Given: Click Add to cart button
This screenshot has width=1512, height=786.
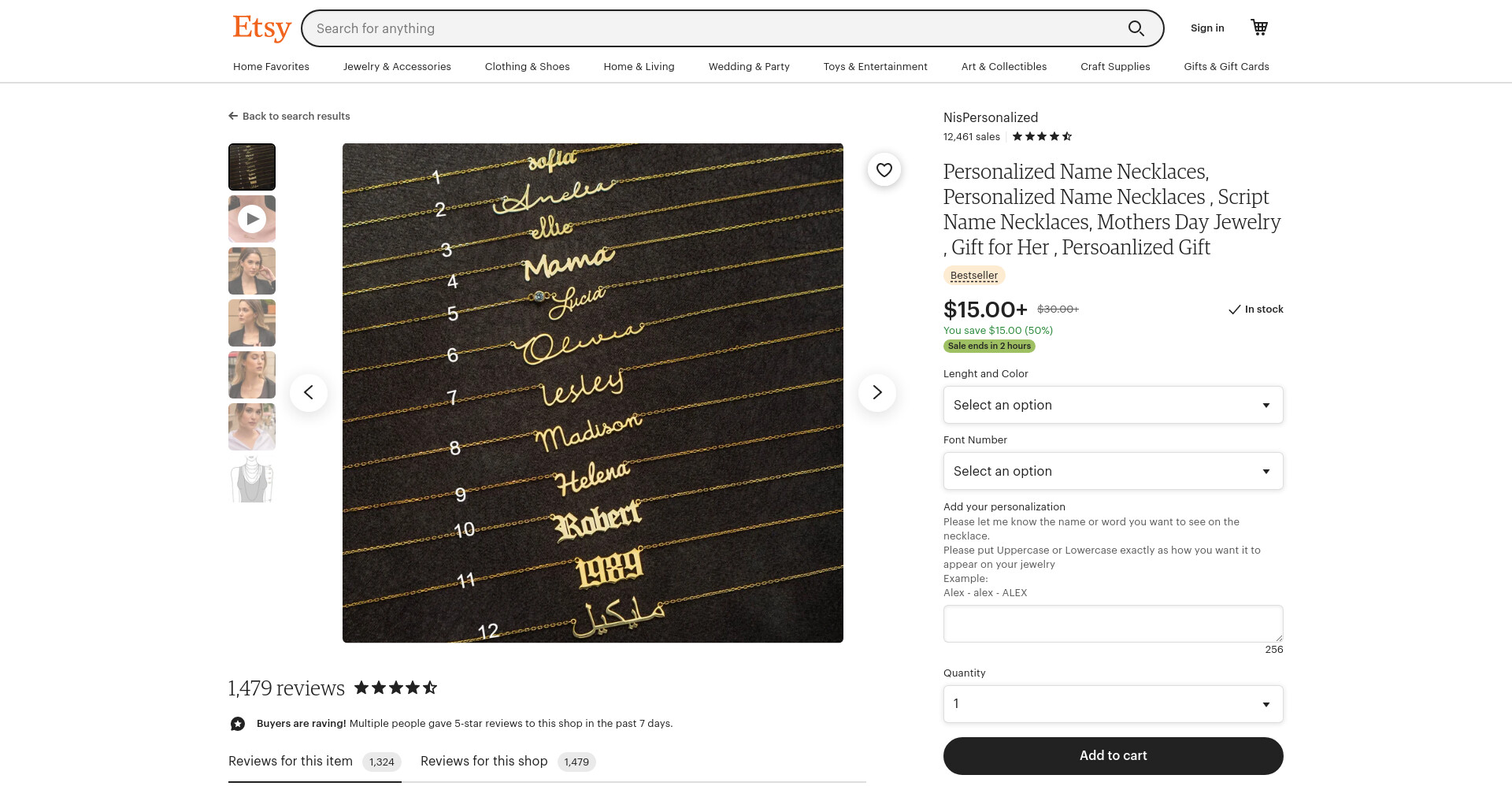Looking at the screenshot, I should [1114, 756].
